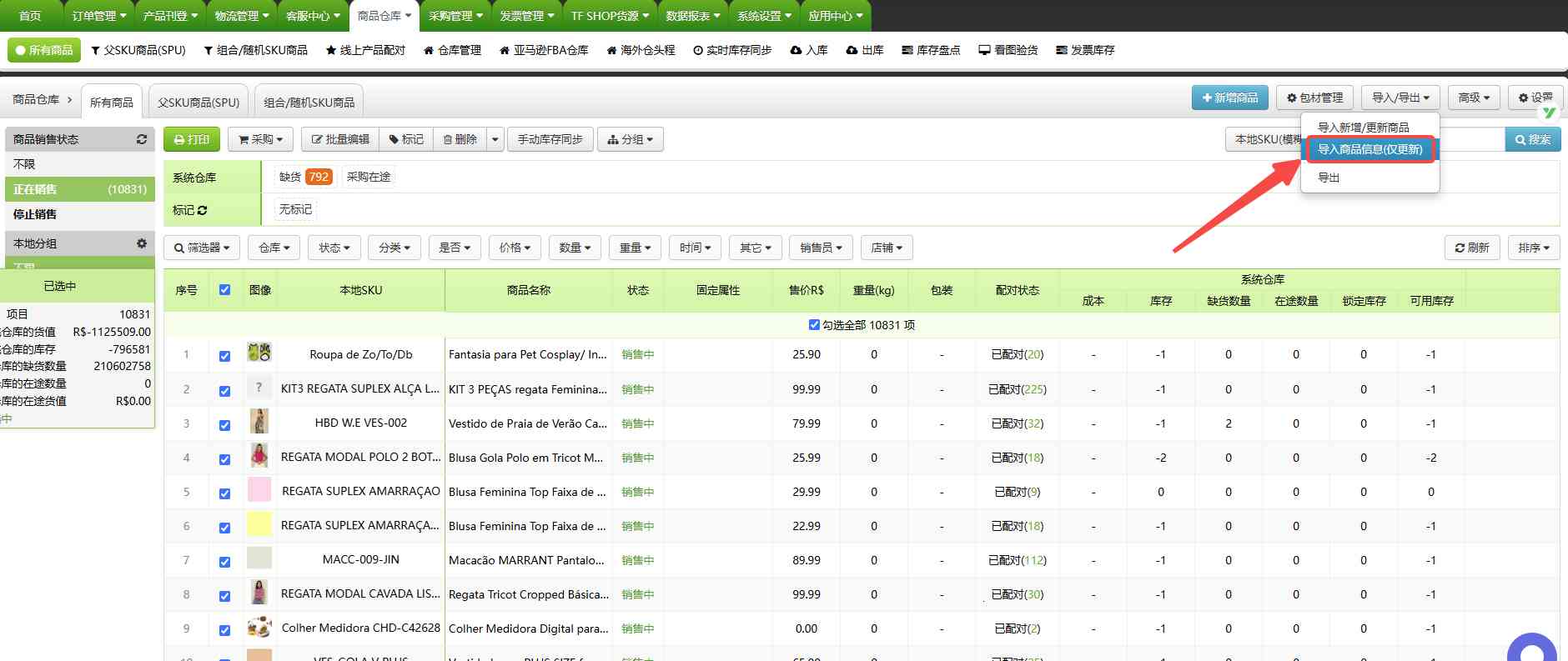Open 父SKU商品(SPU) in the green toolbar
Screen dimensions: 1568x661
138,50
